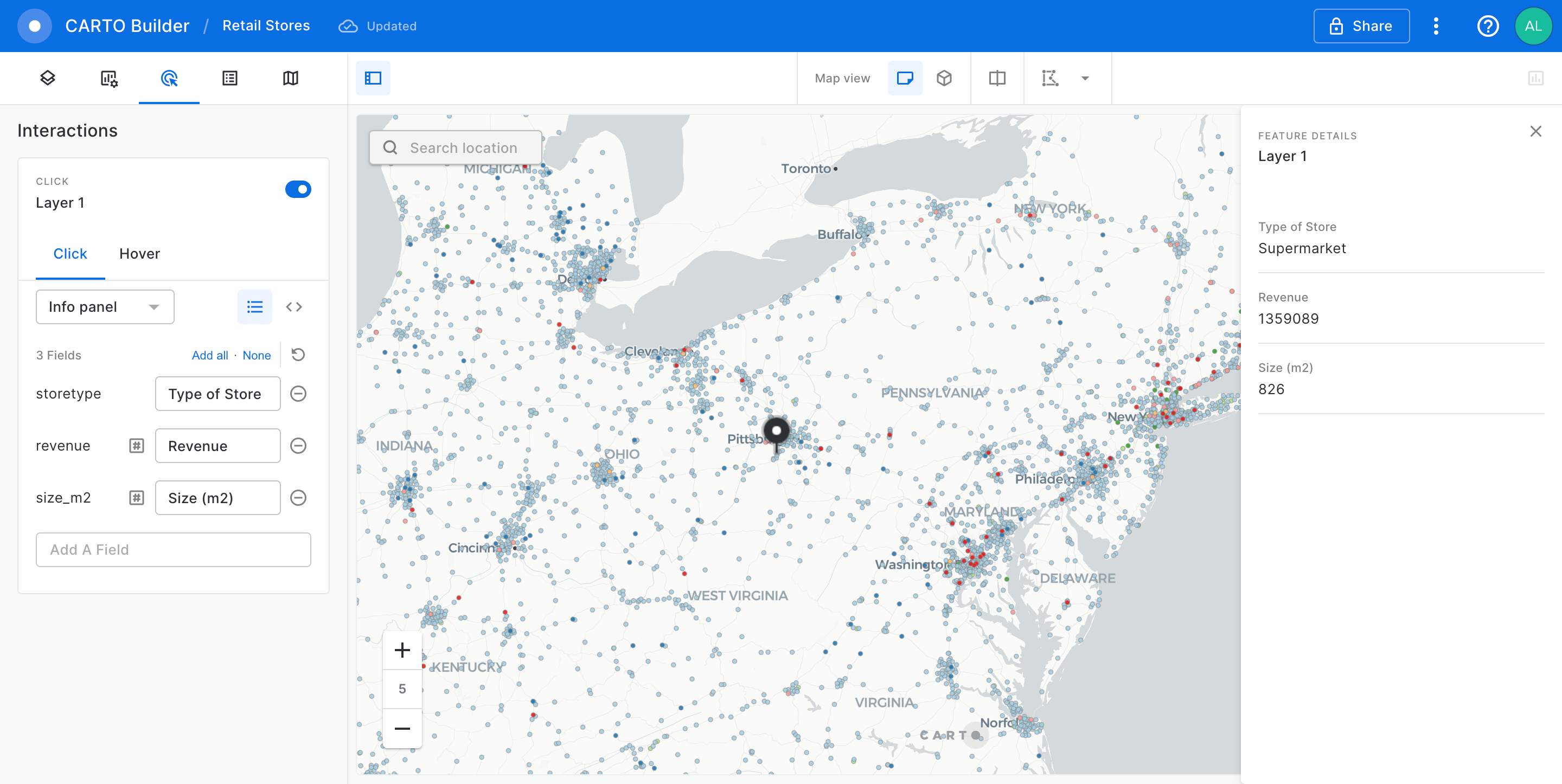Enable split dual map view
The width and height of the screenshot is (1562, 784).
tap(996, 78)
